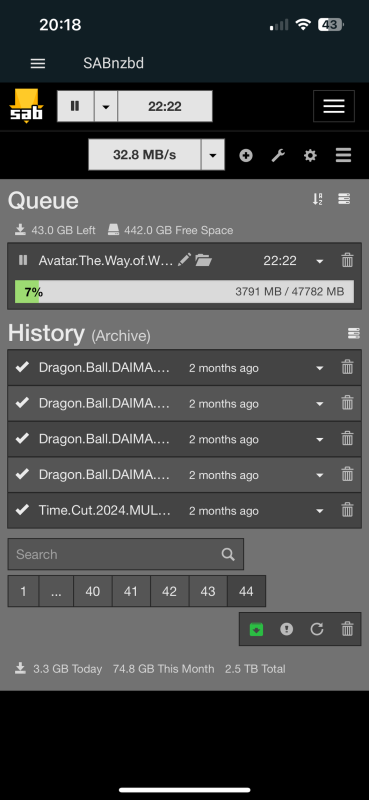Viewport: 369px width, 800px height.
Task: Toggle the green archive history button
Action: pos(256,630)
